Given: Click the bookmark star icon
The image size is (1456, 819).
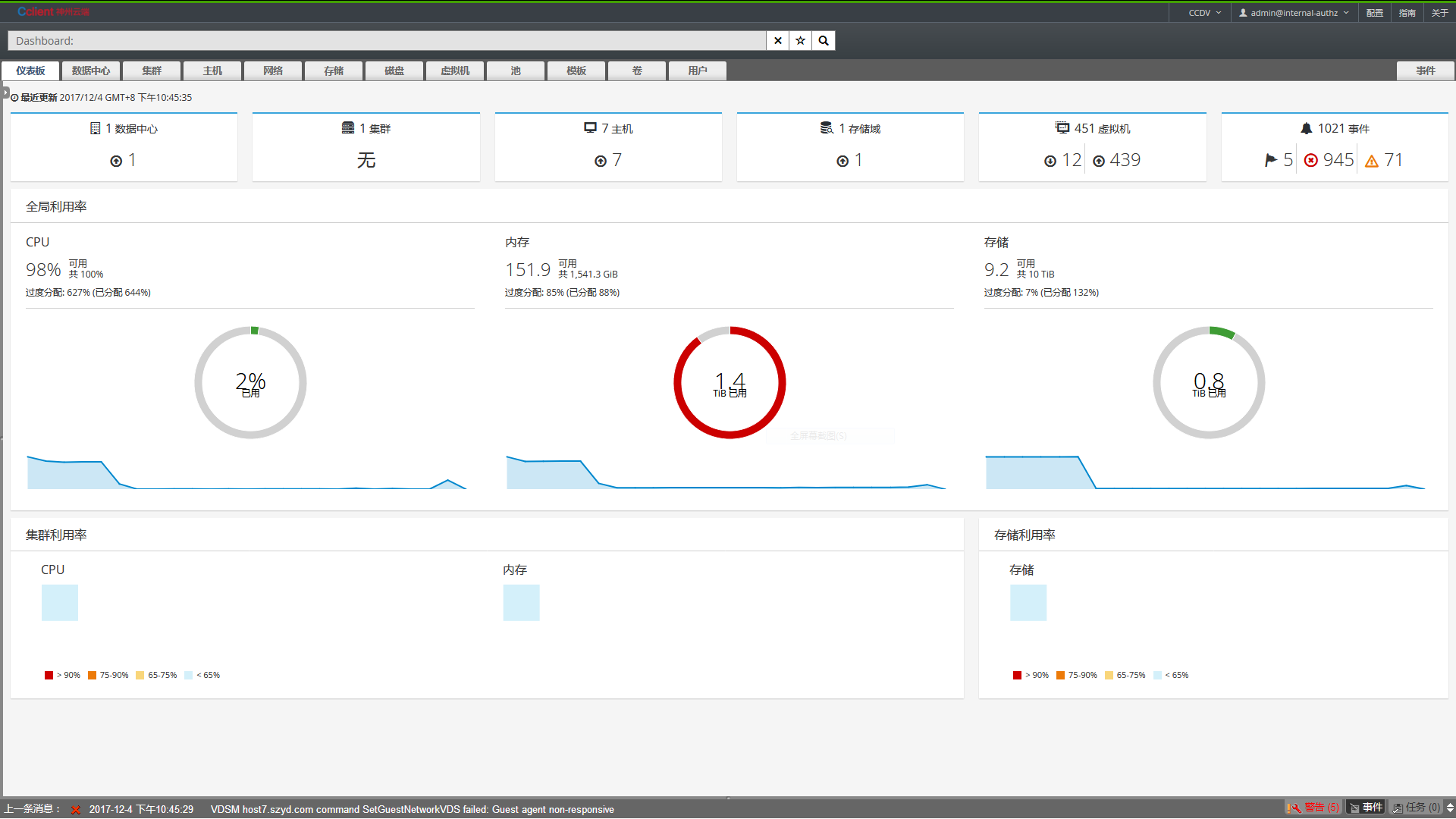Looking at the screenshot, I should (800, 41).
